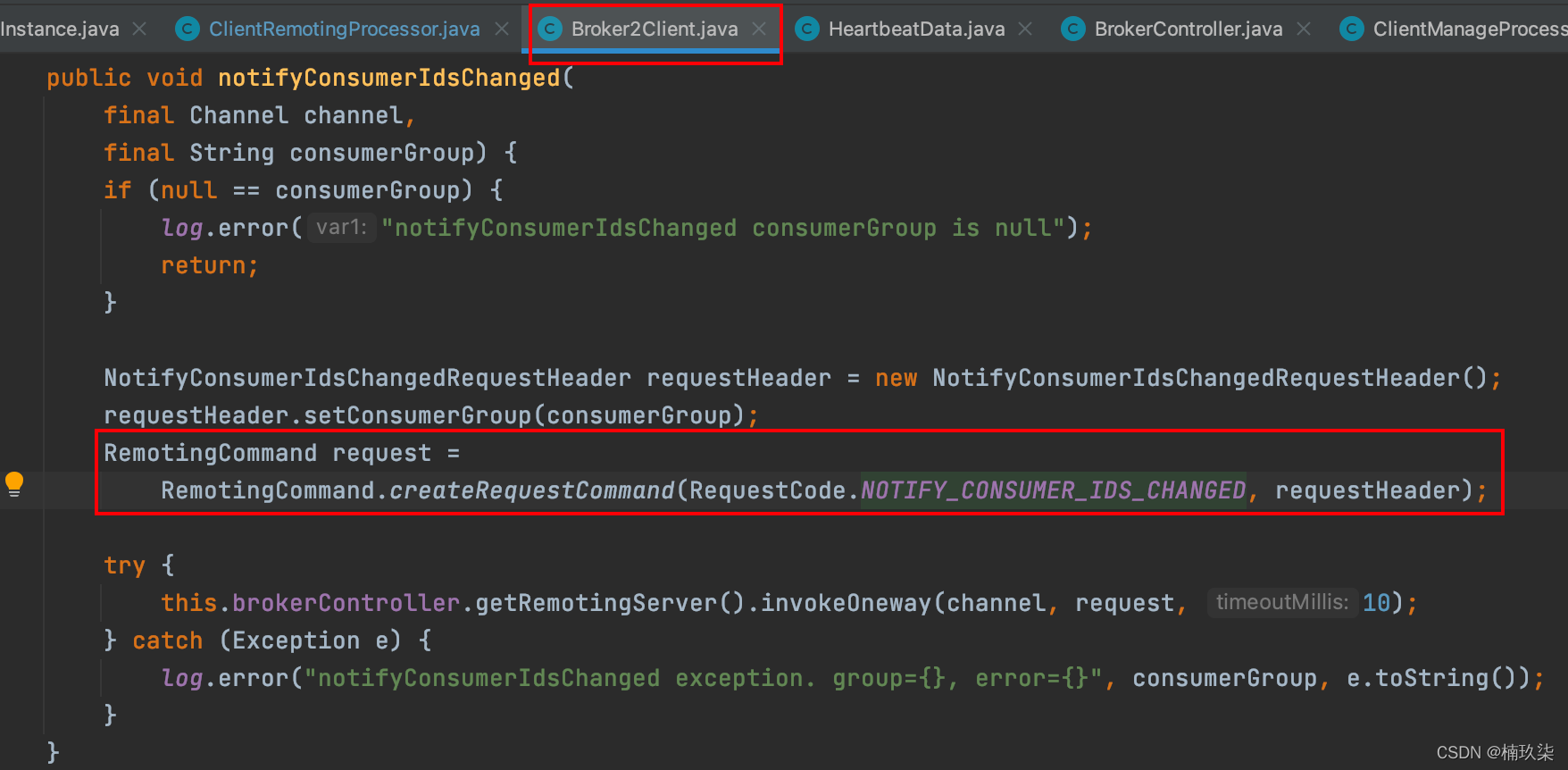Close the ClientRemotingProcessor.java tab
This screenshot has width=1568, height=770.
click(x=502, y=29)
